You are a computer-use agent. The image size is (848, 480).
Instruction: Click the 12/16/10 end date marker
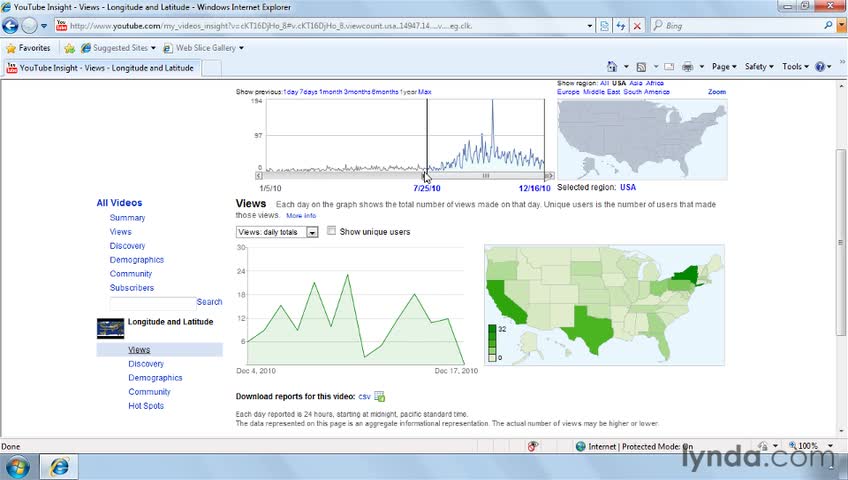pyautogui.click(x=534, y=188)
